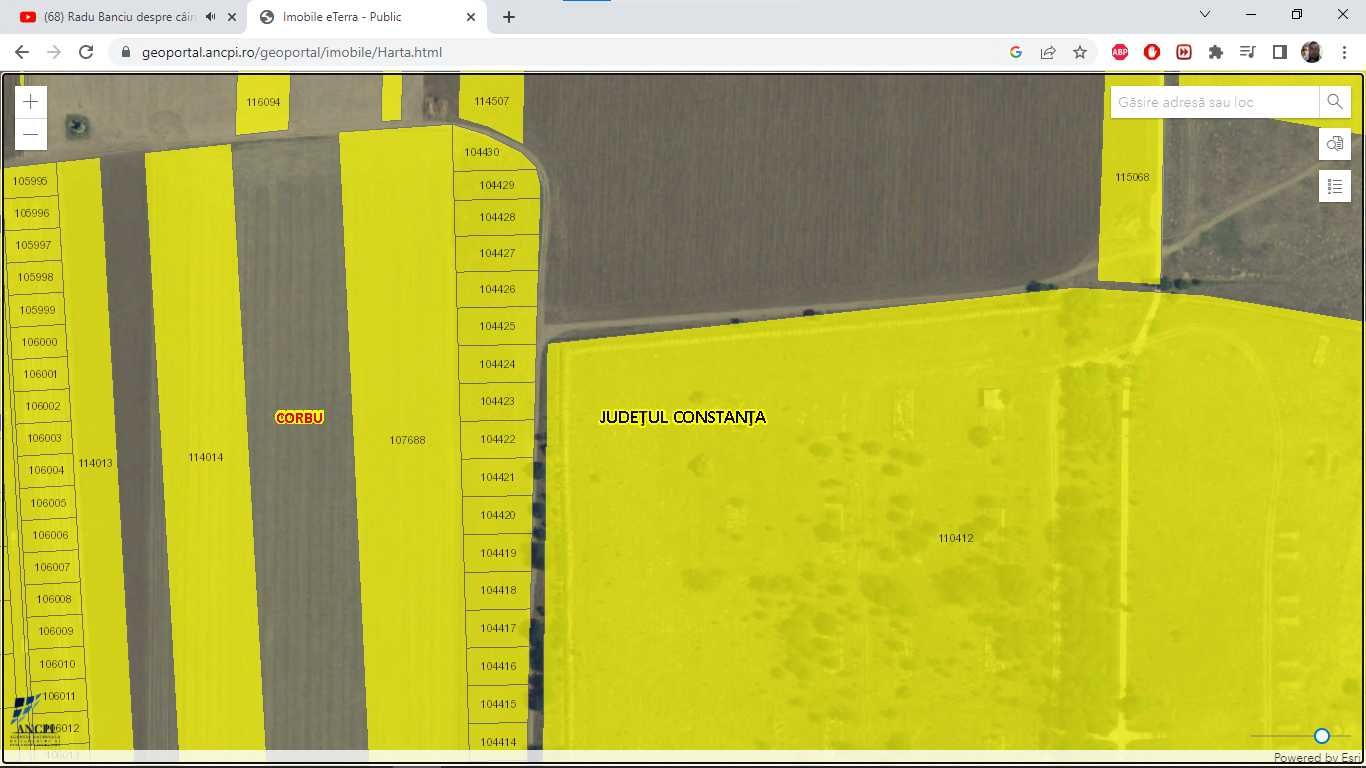1366x768 pixels.
Task: Toggle the browser side panel
Action: (x=1280, y=52)
